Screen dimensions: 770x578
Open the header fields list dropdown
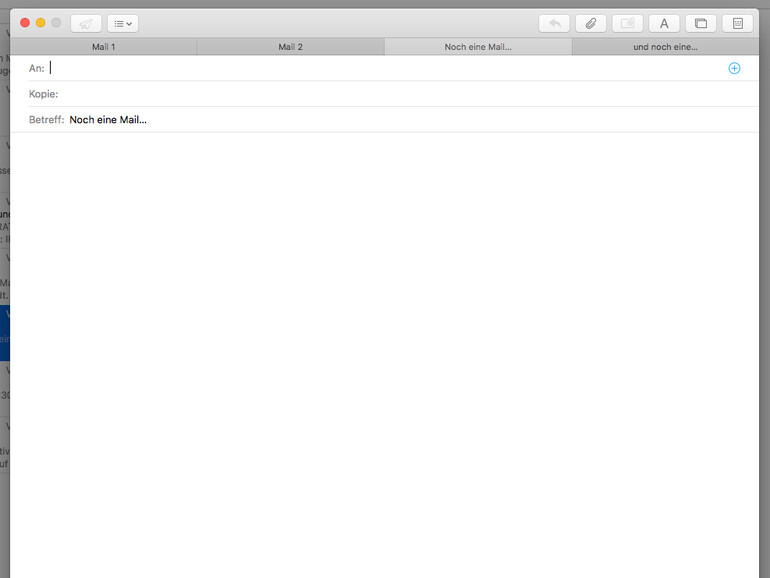point(123,24)
